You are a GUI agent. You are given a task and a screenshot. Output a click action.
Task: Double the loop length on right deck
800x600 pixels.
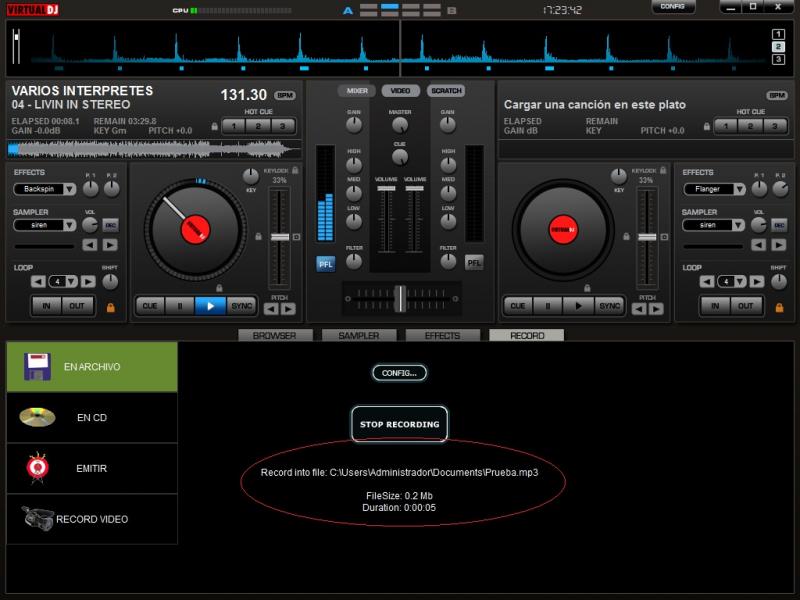[x=757, y=282]
